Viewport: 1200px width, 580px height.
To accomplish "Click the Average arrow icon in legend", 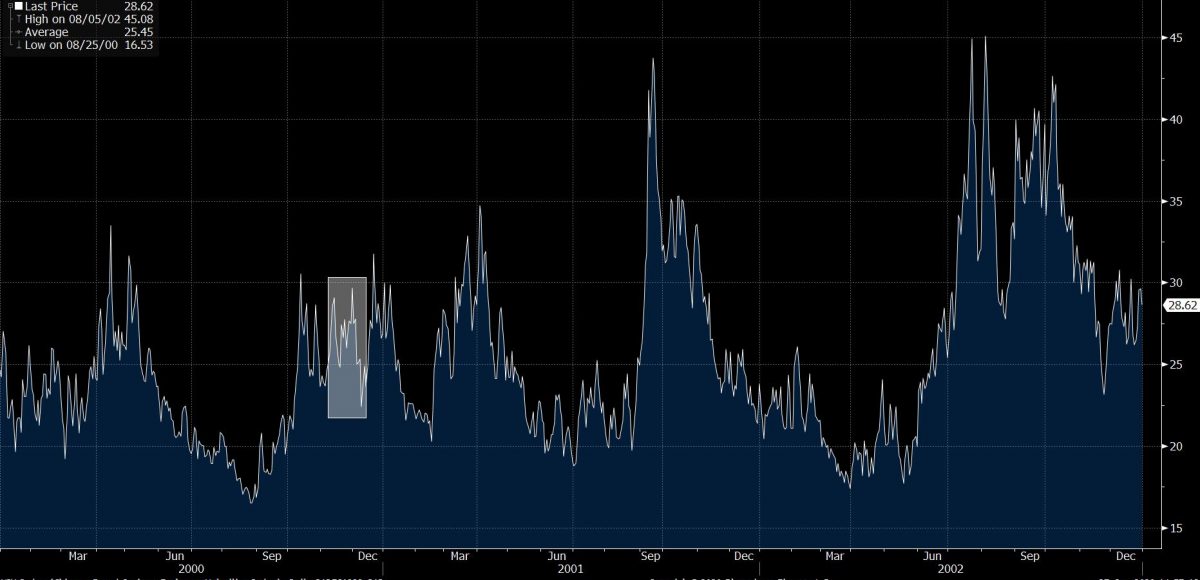I will (x=18, y=33).
